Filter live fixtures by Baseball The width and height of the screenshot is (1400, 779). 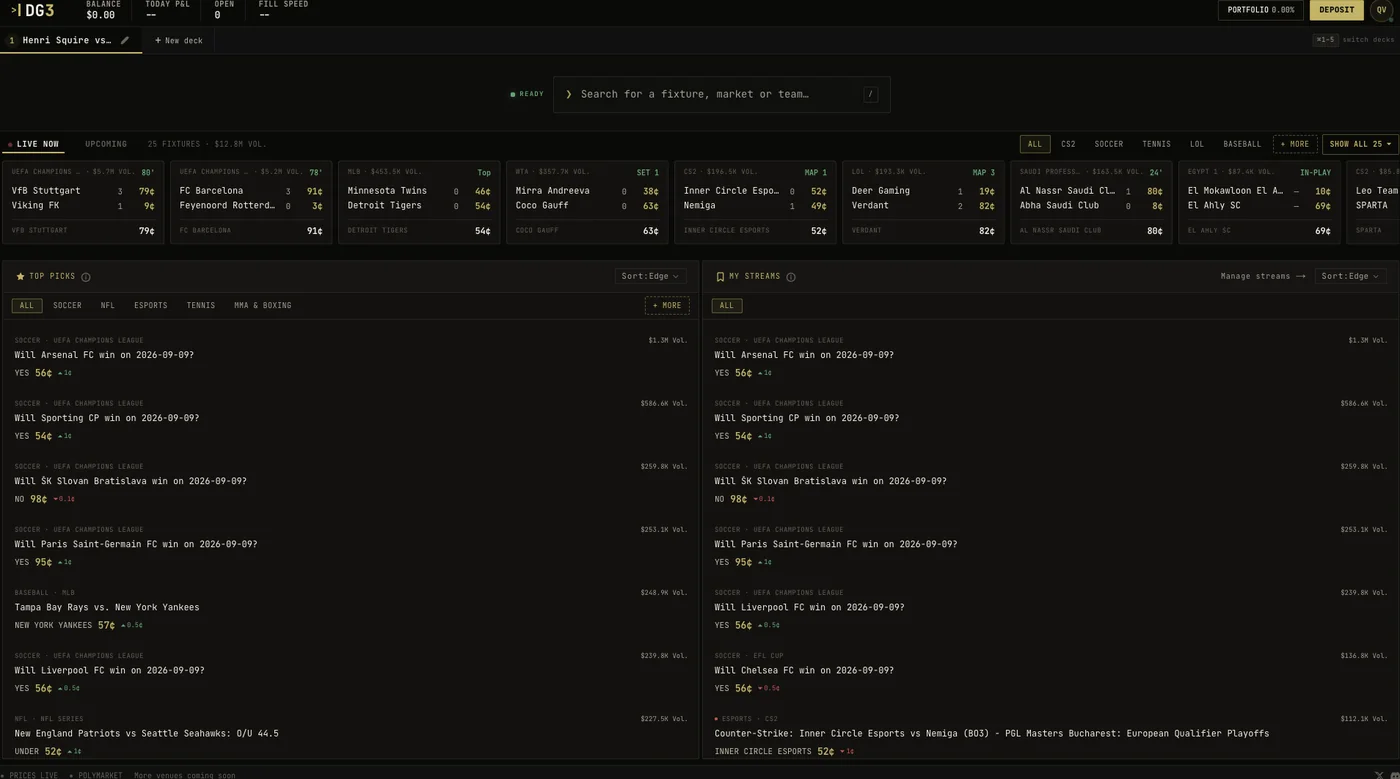1242,144
